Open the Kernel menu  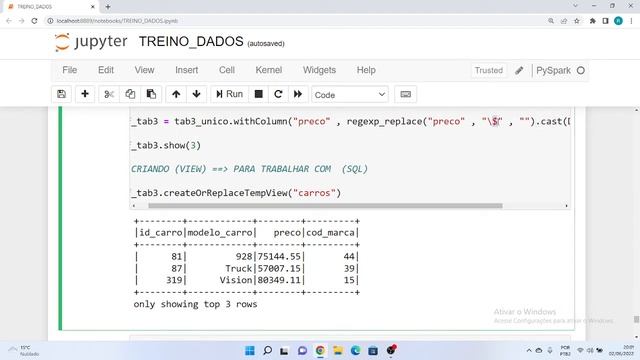269,70
